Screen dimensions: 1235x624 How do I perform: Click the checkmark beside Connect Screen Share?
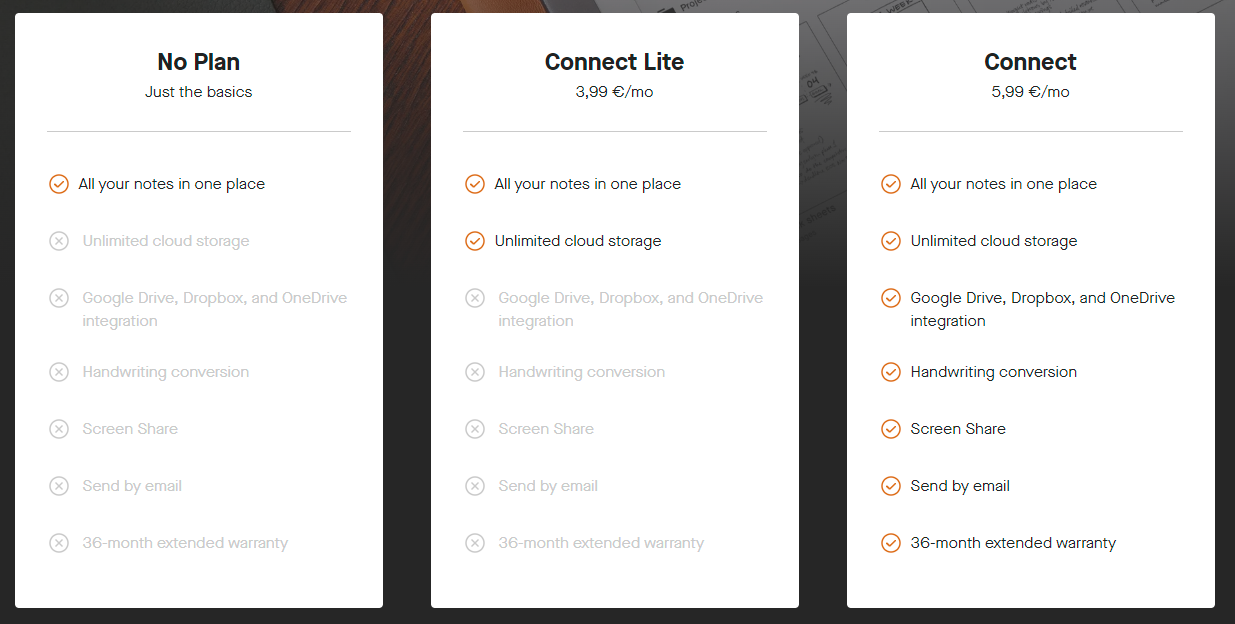point(891,429)
